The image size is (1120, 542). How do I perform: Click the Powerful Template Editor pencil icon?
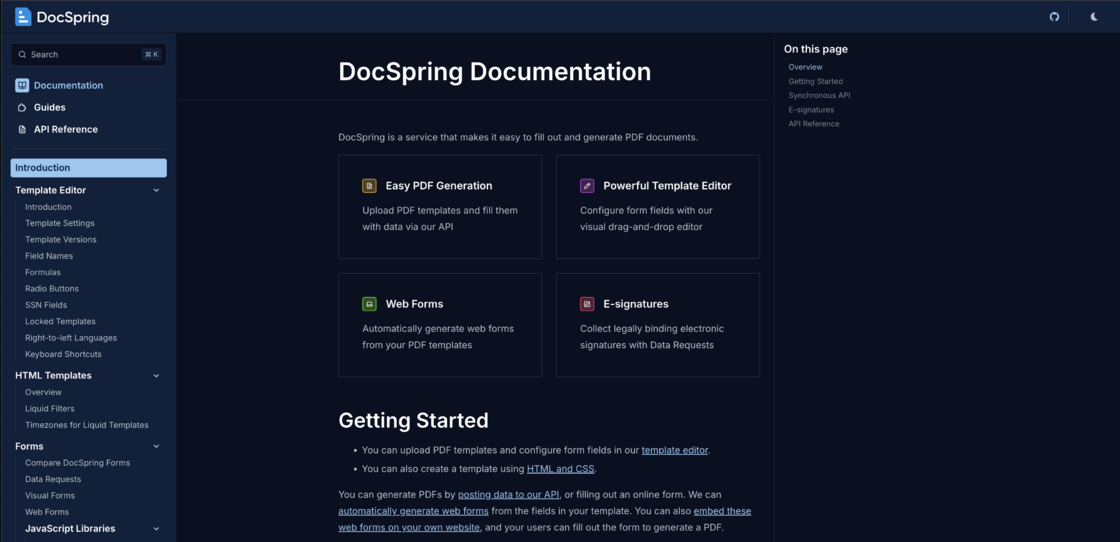click(587, 186)
